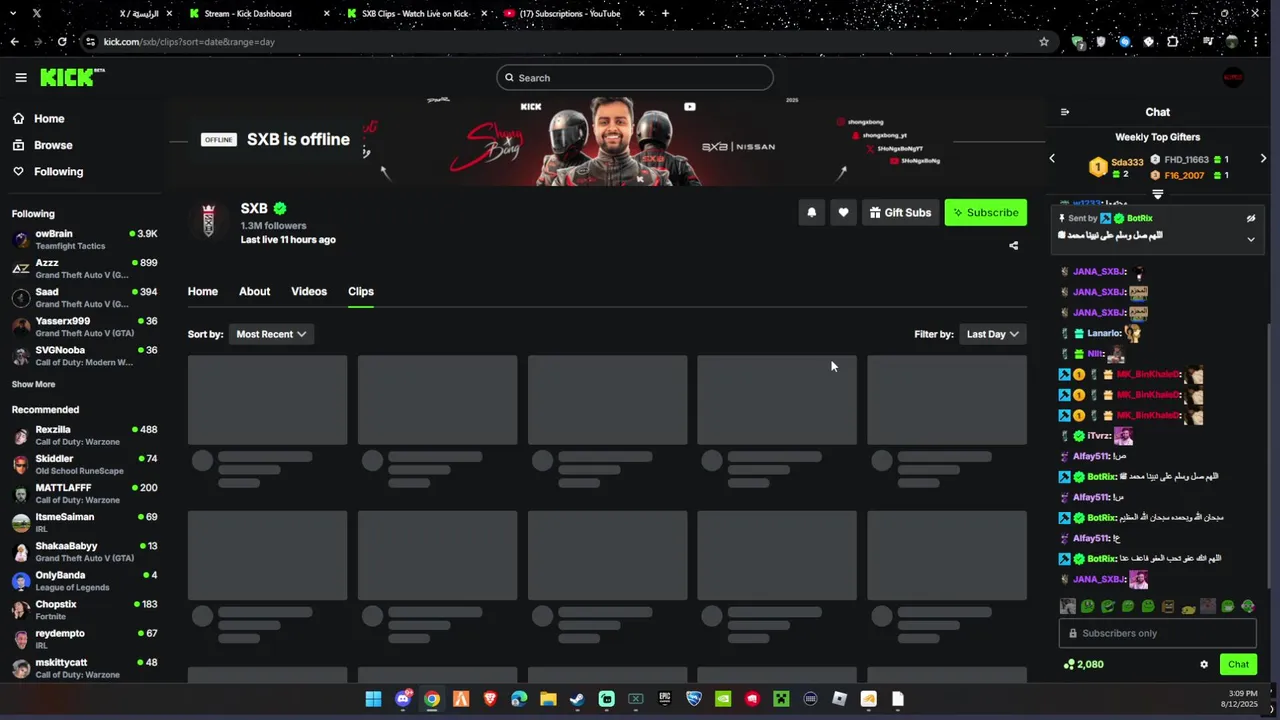Click the iTvrz username in chat
1280x720 pixels.
click(1099, 436)
